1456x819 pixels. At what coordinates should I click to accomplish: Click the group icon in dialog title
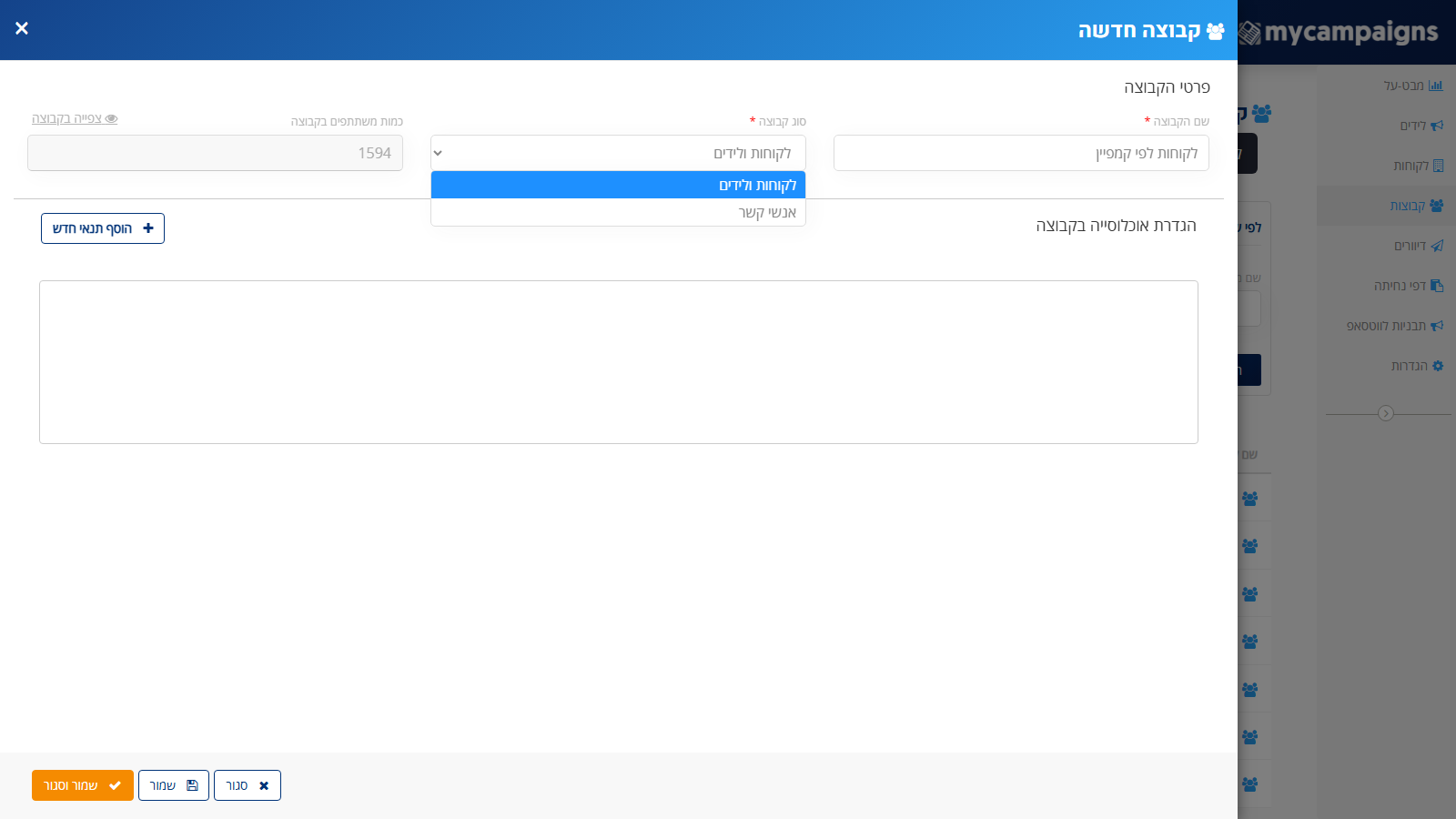[x=1215, y=31]
